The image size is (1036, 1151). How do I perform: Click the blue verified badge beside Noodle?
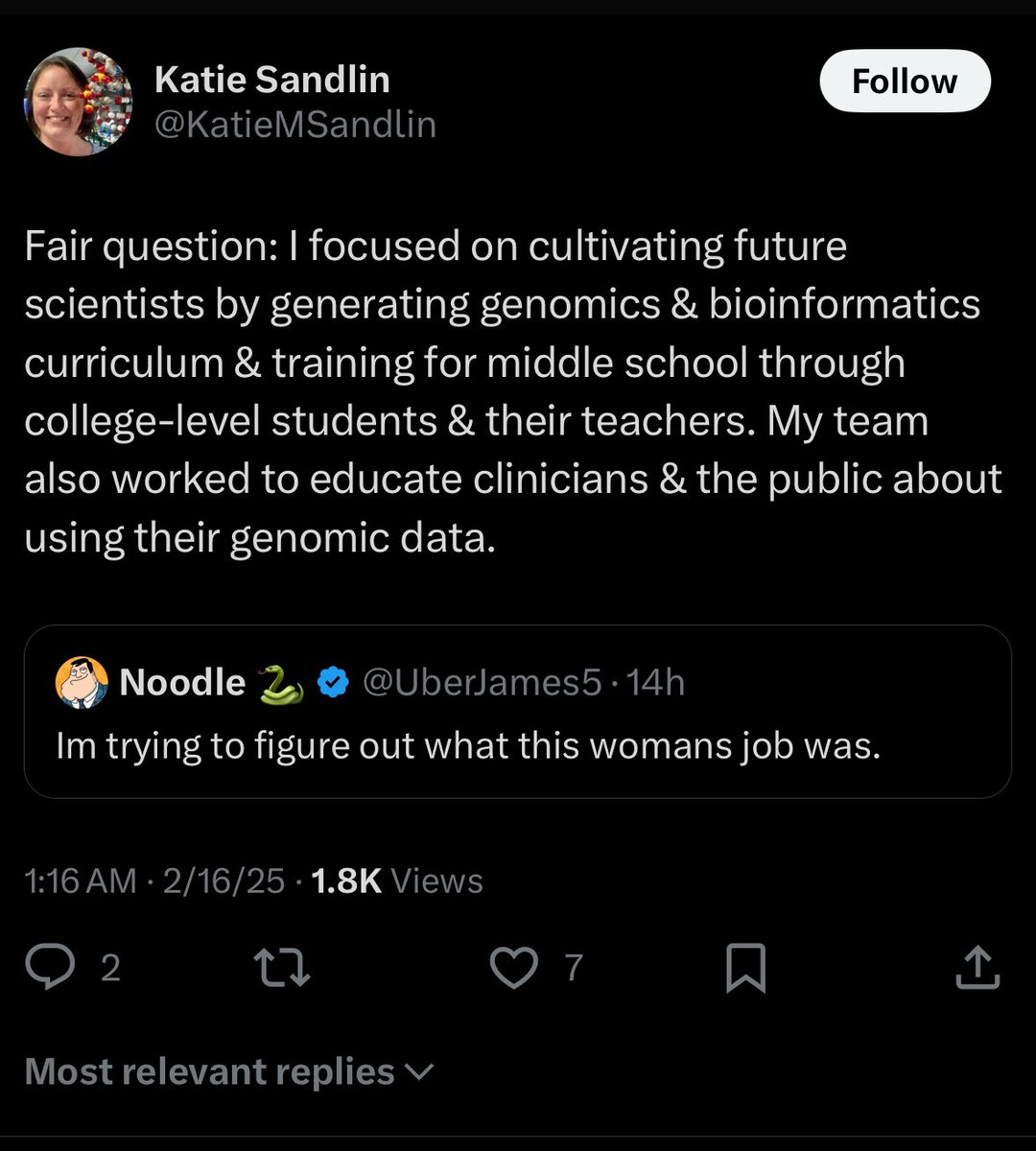coord(332,683)
